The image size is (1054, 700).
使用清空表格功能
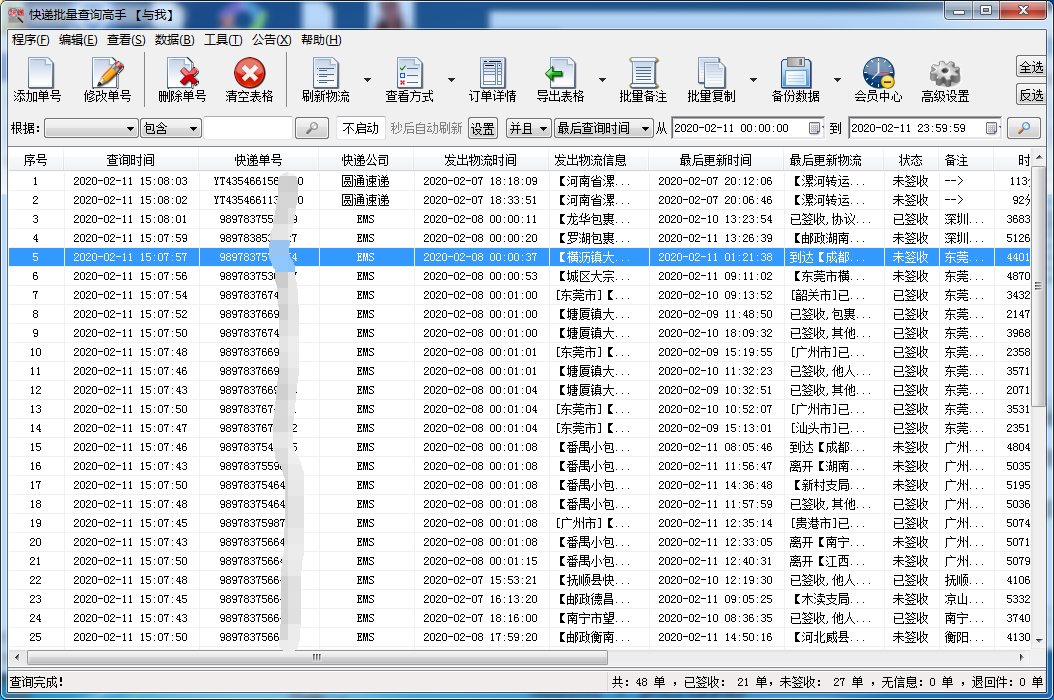(x=249, y=80)
